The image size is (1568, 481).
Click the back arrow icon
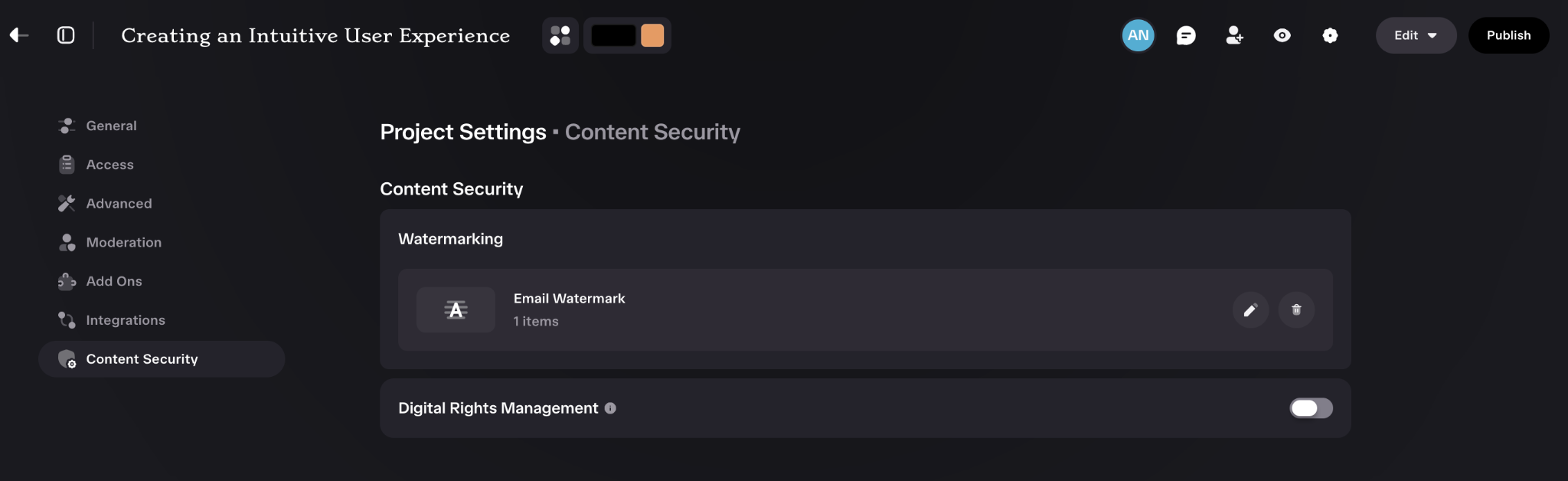click(19, 35)
